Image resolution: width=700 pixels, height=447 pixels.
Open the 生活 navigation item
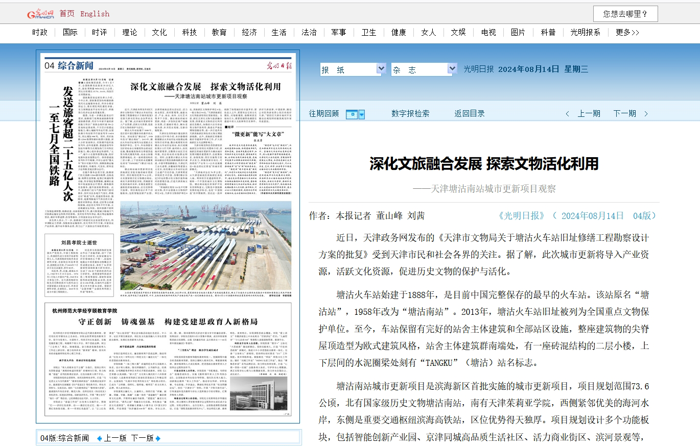tap(279, 33)
